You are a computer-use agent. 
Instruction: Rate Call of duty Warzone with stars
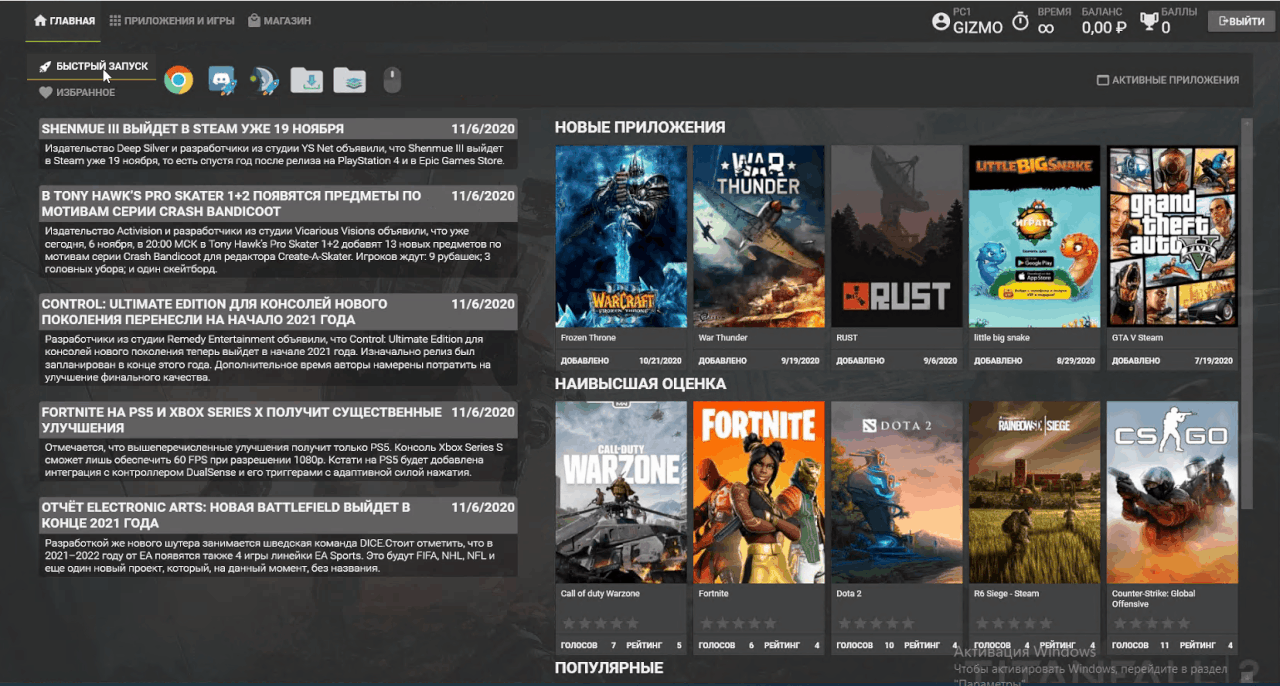(600, 623)
